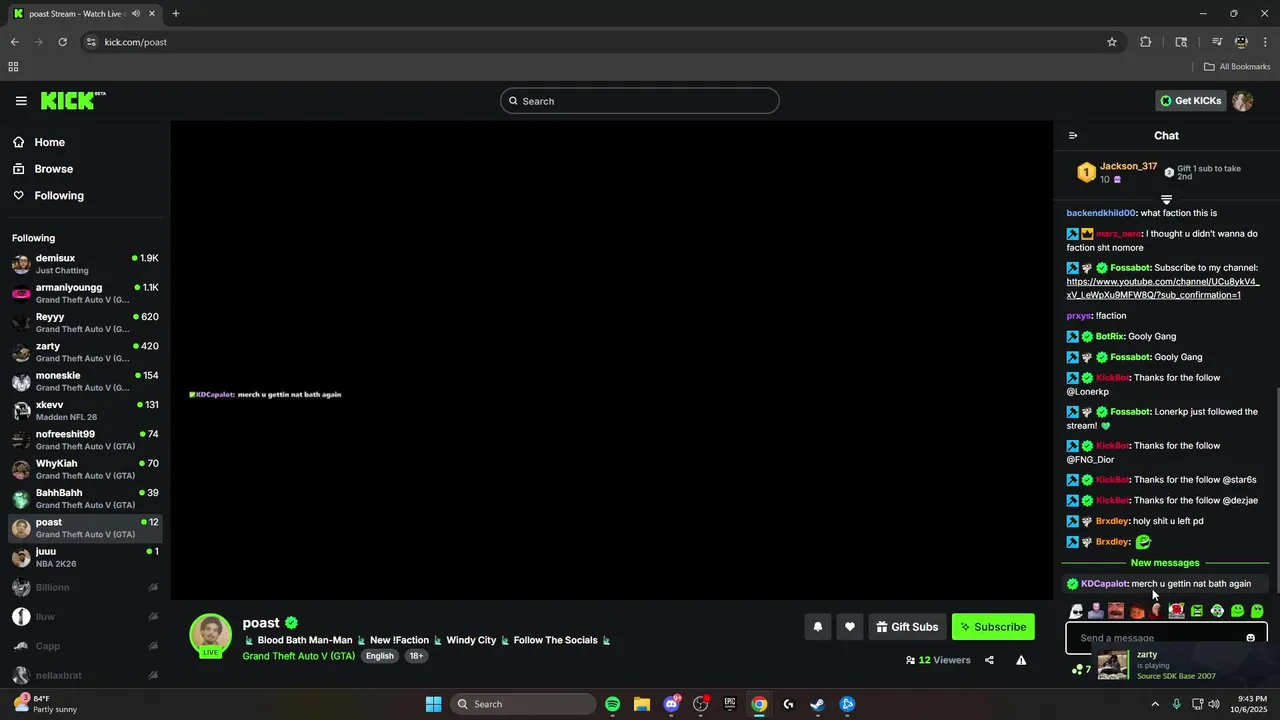
Task: Reload the browser page
Action: pos(63,42)
